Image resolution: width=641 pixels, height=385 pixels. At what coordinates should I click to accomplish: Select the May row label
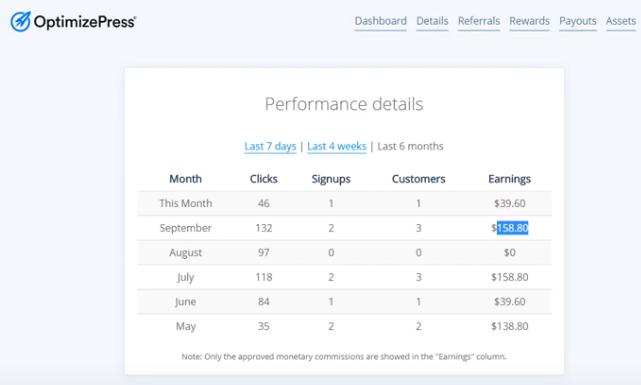(186, 326)
